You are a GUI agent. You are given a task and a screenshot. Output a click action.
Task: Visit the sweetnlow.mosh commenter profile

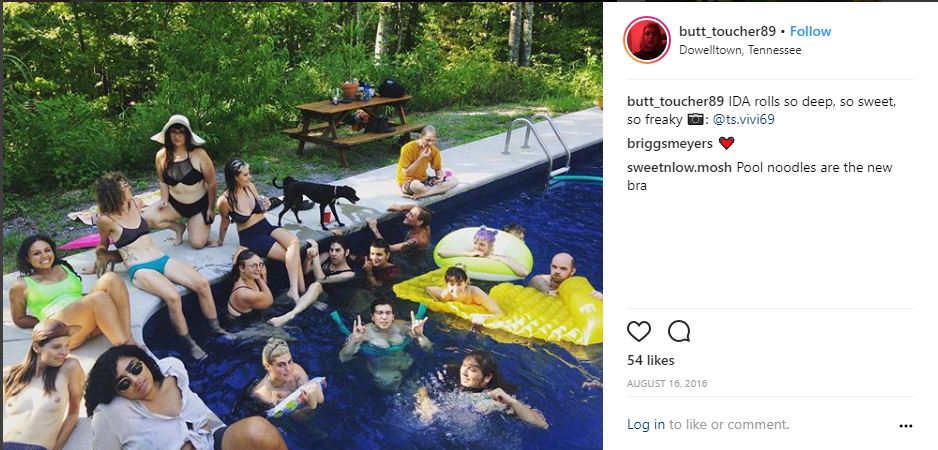[679, 168]
